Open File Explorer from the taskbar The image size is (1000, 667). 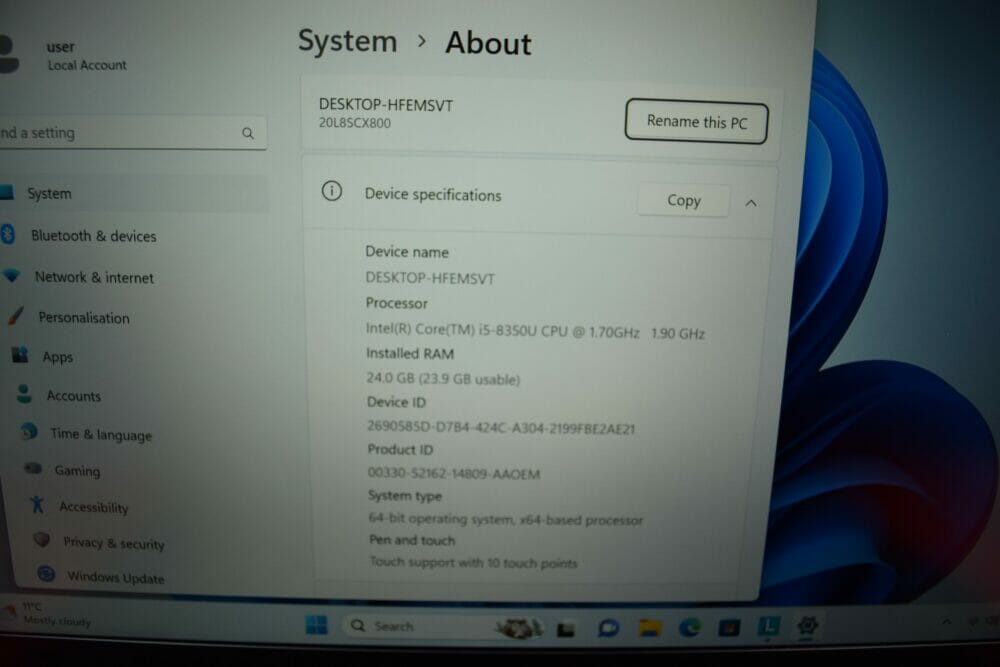point(649,628)
